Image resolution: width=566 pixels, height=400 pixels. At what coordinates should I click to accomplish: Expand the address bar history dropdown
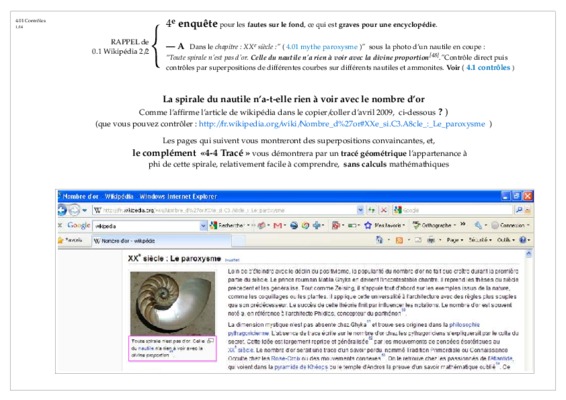pyautogui.click(x=360, y=210)
